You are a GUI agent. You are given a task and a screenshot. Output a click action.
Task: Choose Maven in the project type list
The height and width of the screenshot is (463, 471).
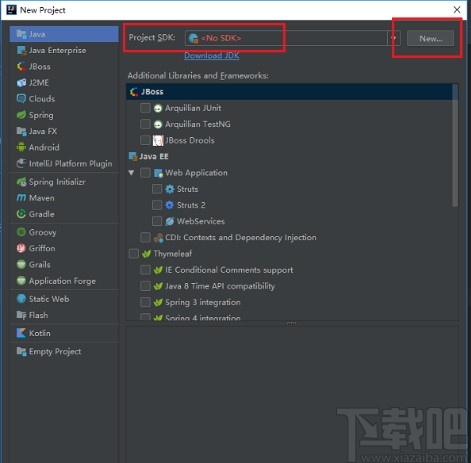(64, 198)
